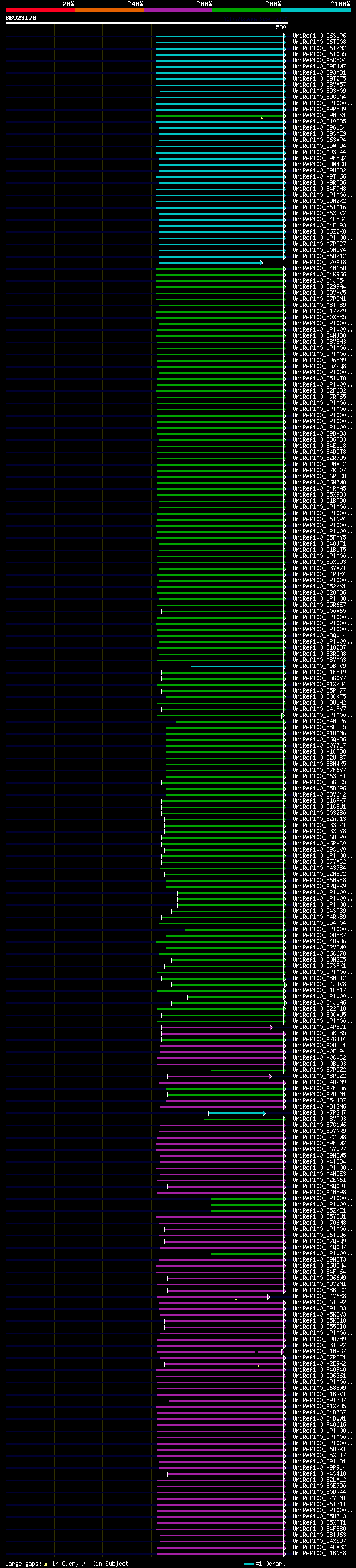Click the short cyan bar of row UniRef100_Q70A18
This screenshot has width=356, height=1568.
pos(211,263)
